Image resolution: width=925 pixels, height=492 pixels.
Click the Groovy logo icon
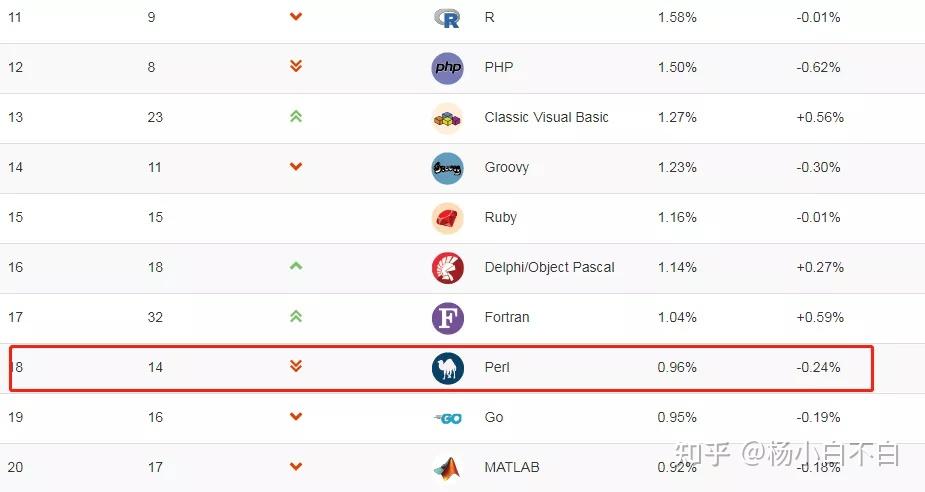(447, 168)
